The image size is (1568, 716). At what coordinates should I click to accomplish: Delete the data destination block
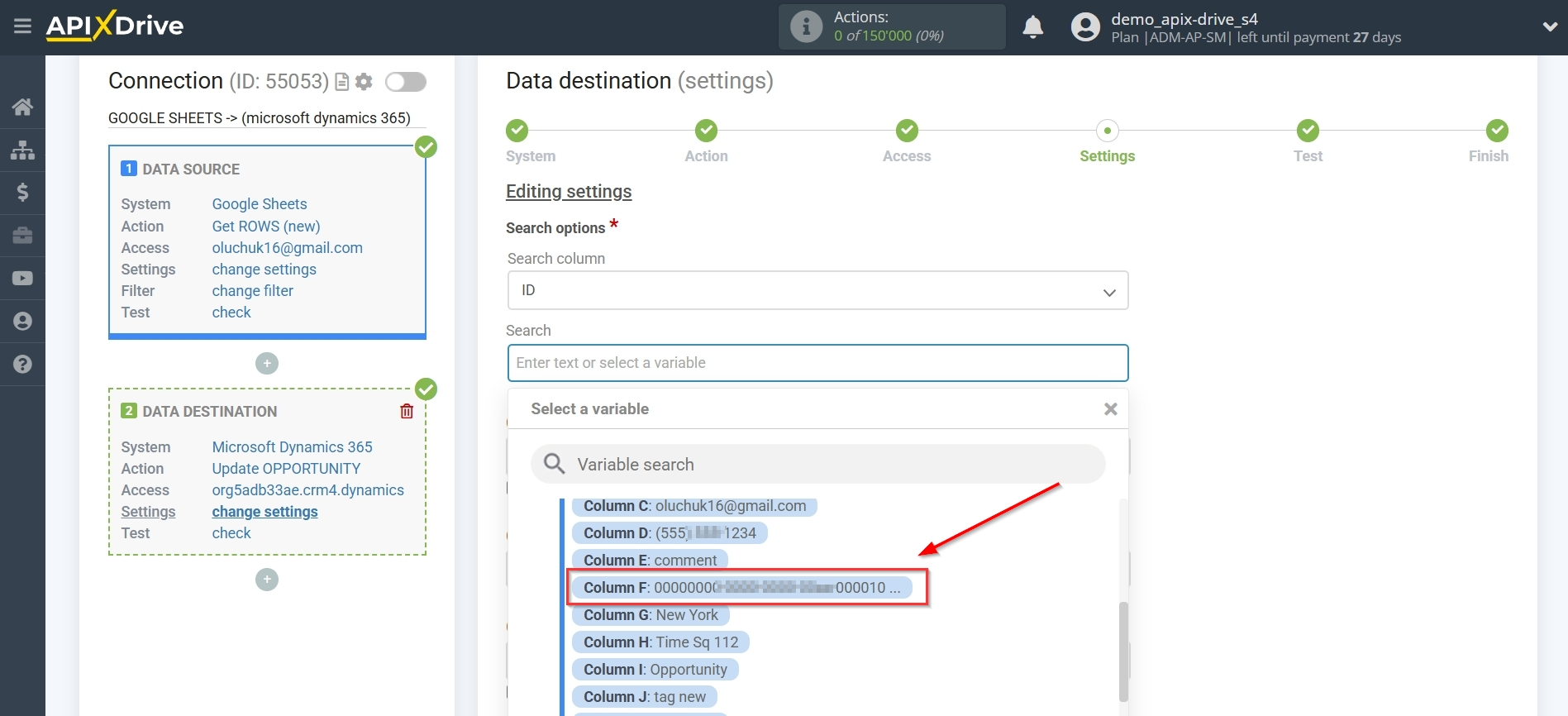coord(407,411)
